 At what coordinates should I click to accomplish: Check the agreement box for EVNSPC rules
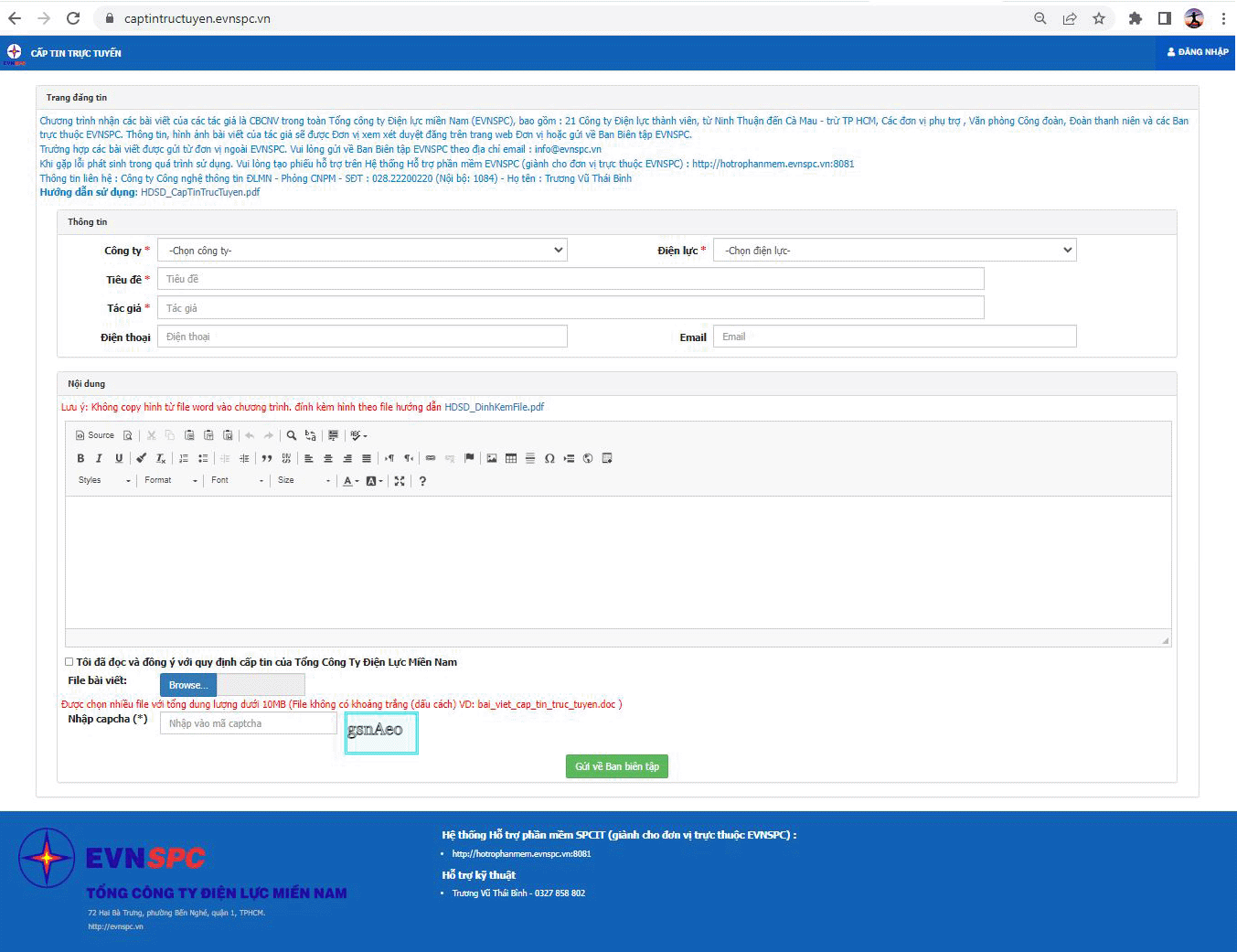(69, 661)
